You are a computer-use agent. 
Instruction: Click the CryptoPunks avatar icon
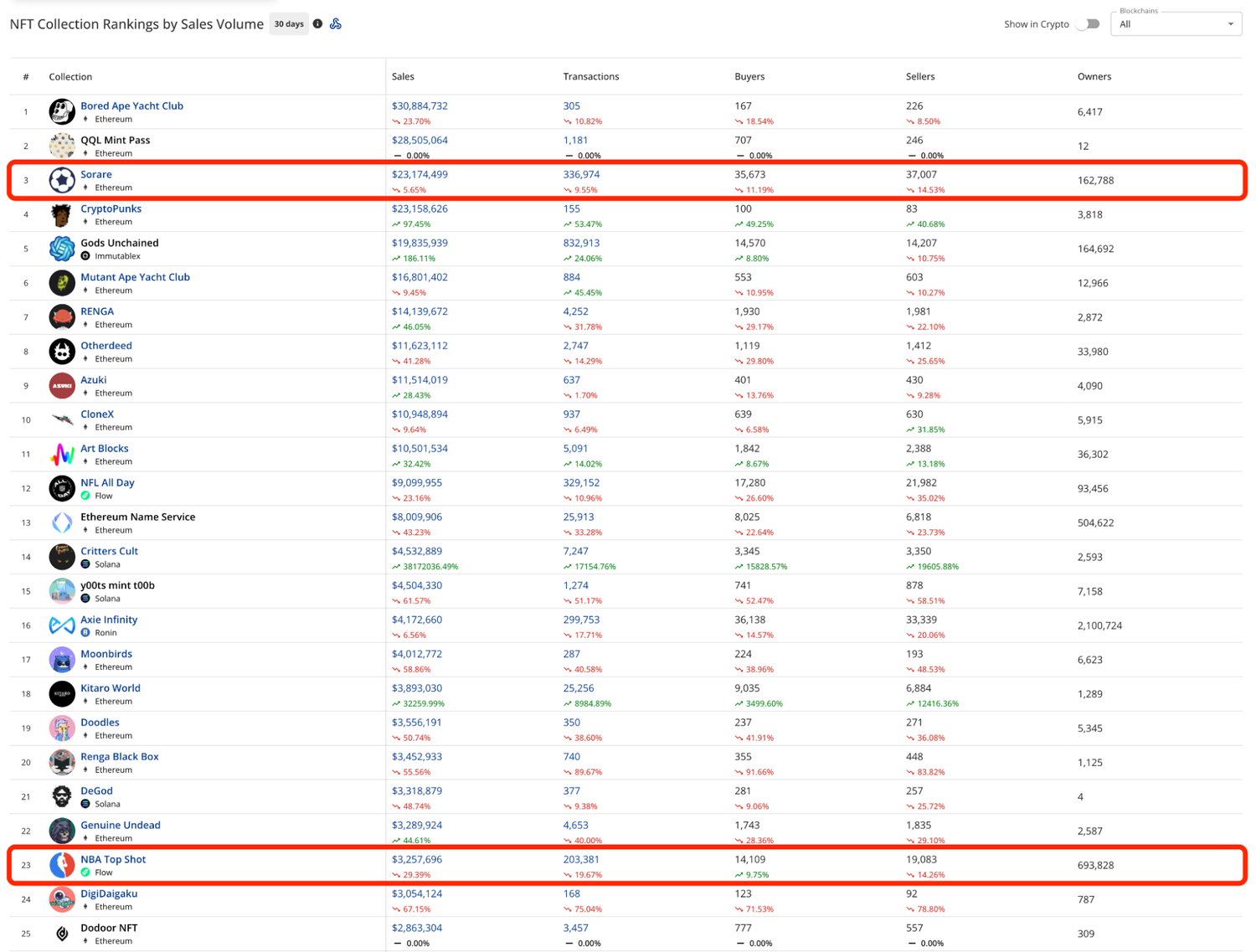62,214
